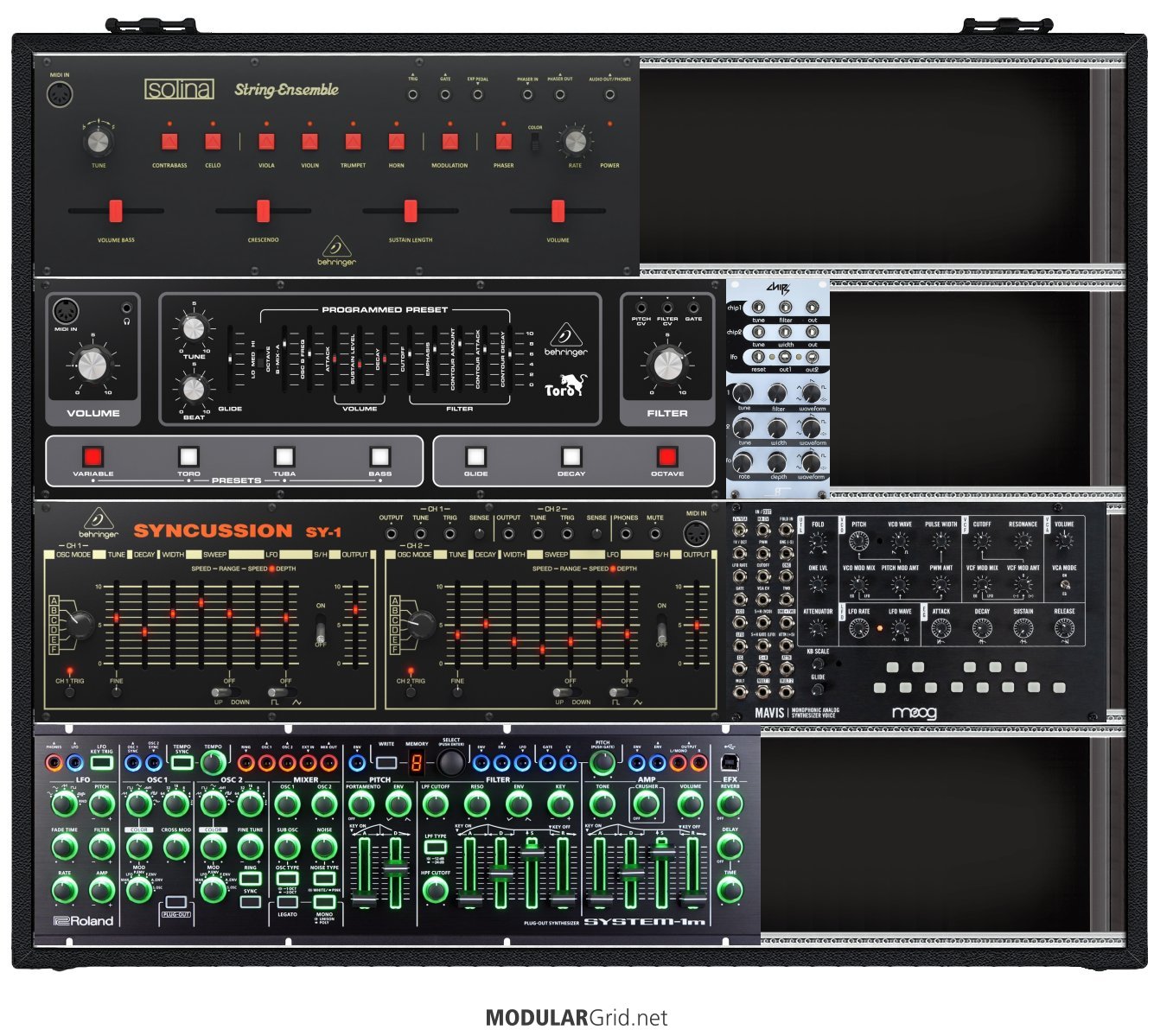Click the Solina TRIG input jack
The height and width of the screenshot is (1036, 1154).
pos(413,94)
